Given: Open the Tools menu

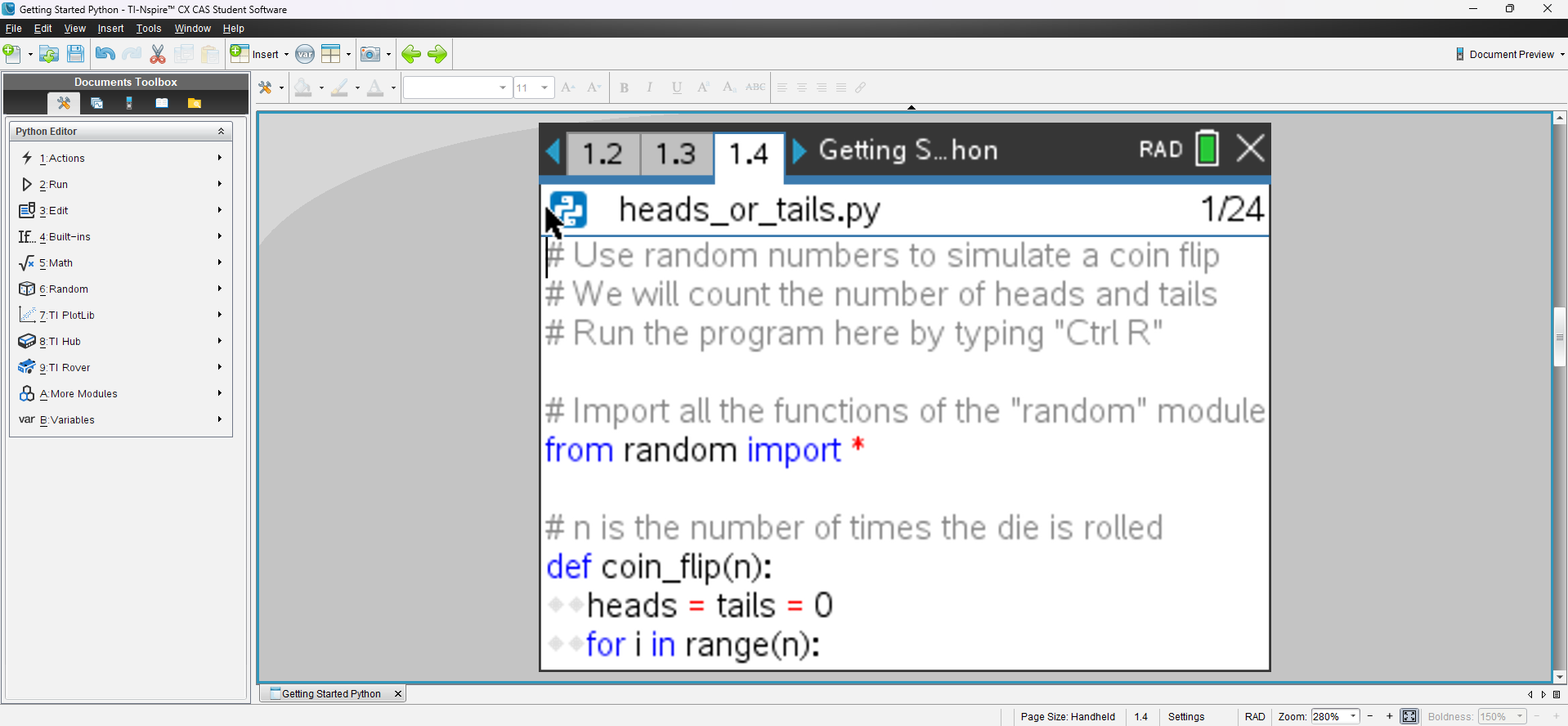Looking at the screenshot, I should (148, 29).
